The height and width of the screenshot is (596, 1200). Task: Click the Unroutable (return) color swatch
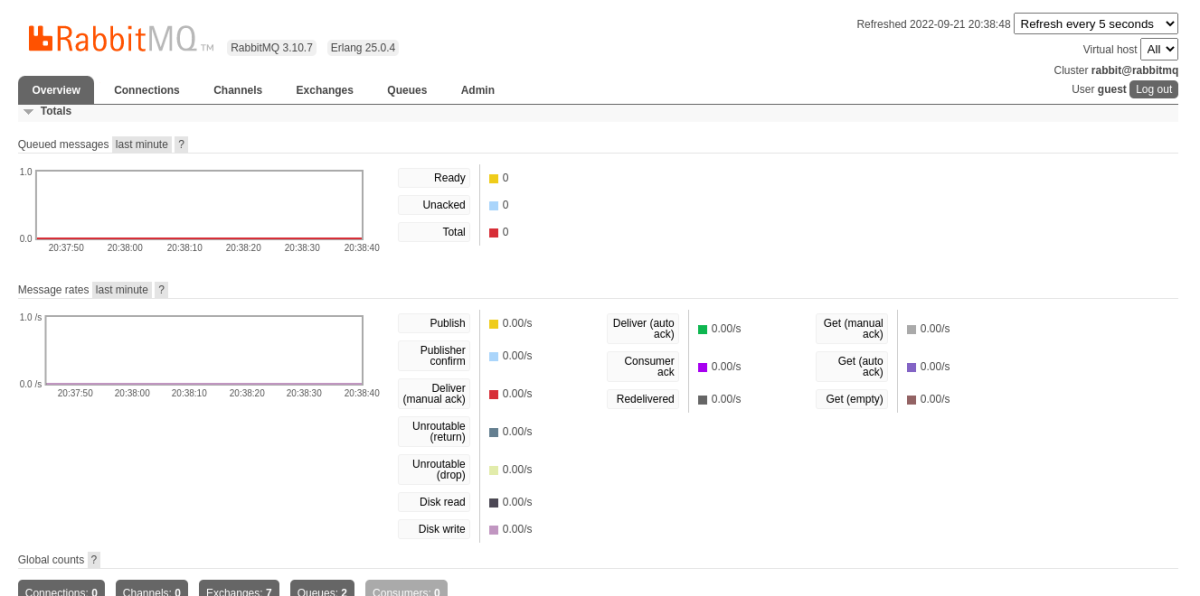(x=494, y=432)
